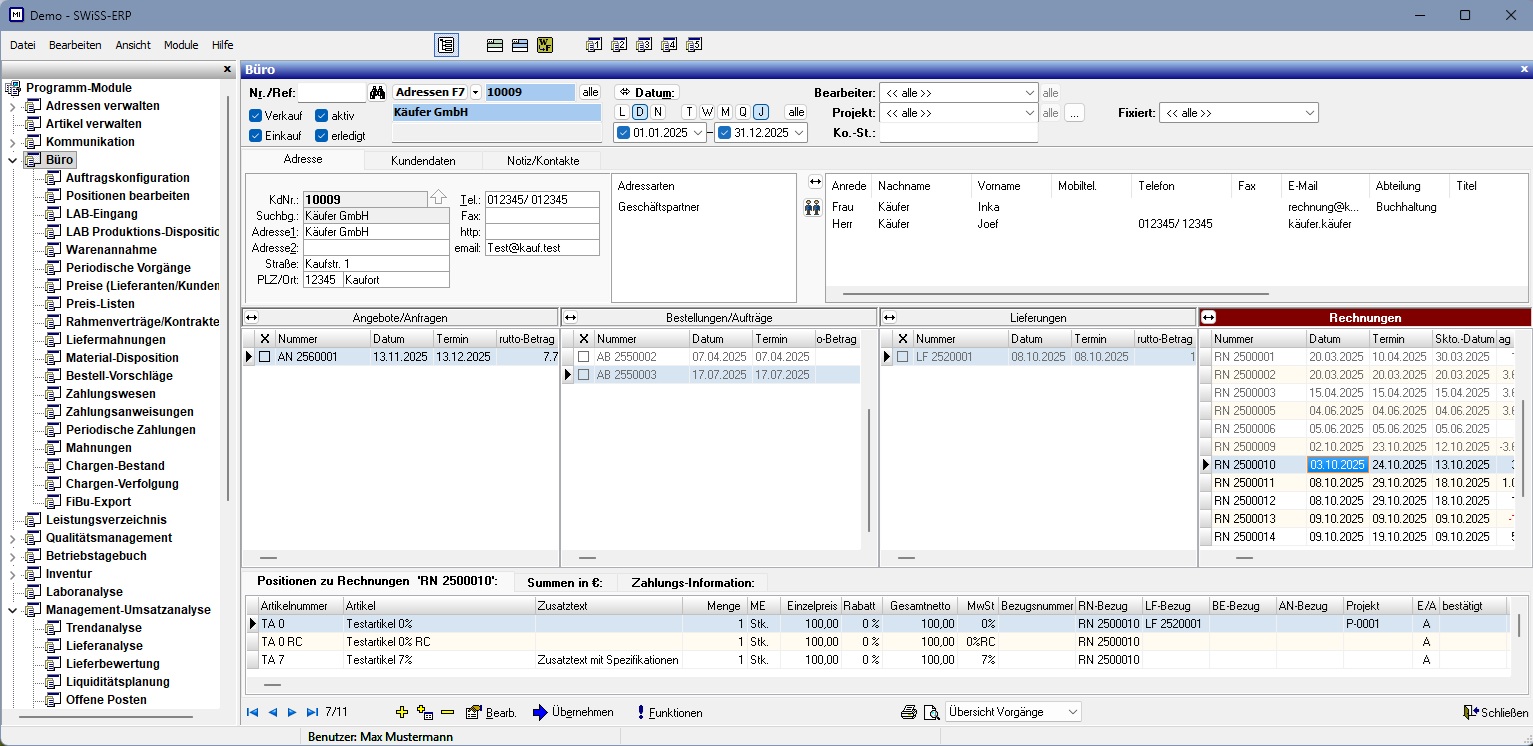Toggle the erledigt checkbox

[322, 136]
